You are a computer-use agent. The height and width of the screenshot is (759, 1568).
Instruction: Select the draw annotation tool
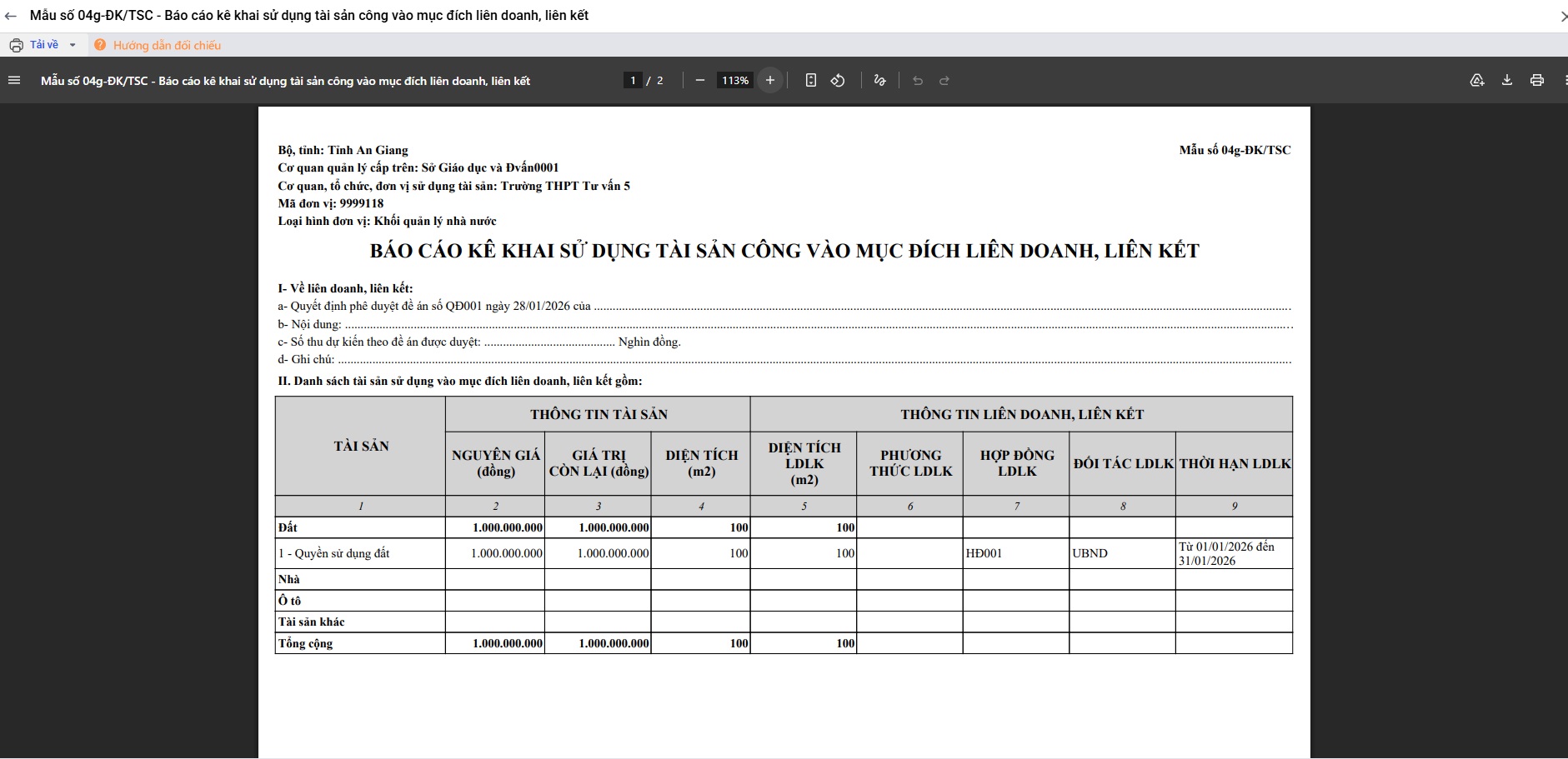point(879,81)
